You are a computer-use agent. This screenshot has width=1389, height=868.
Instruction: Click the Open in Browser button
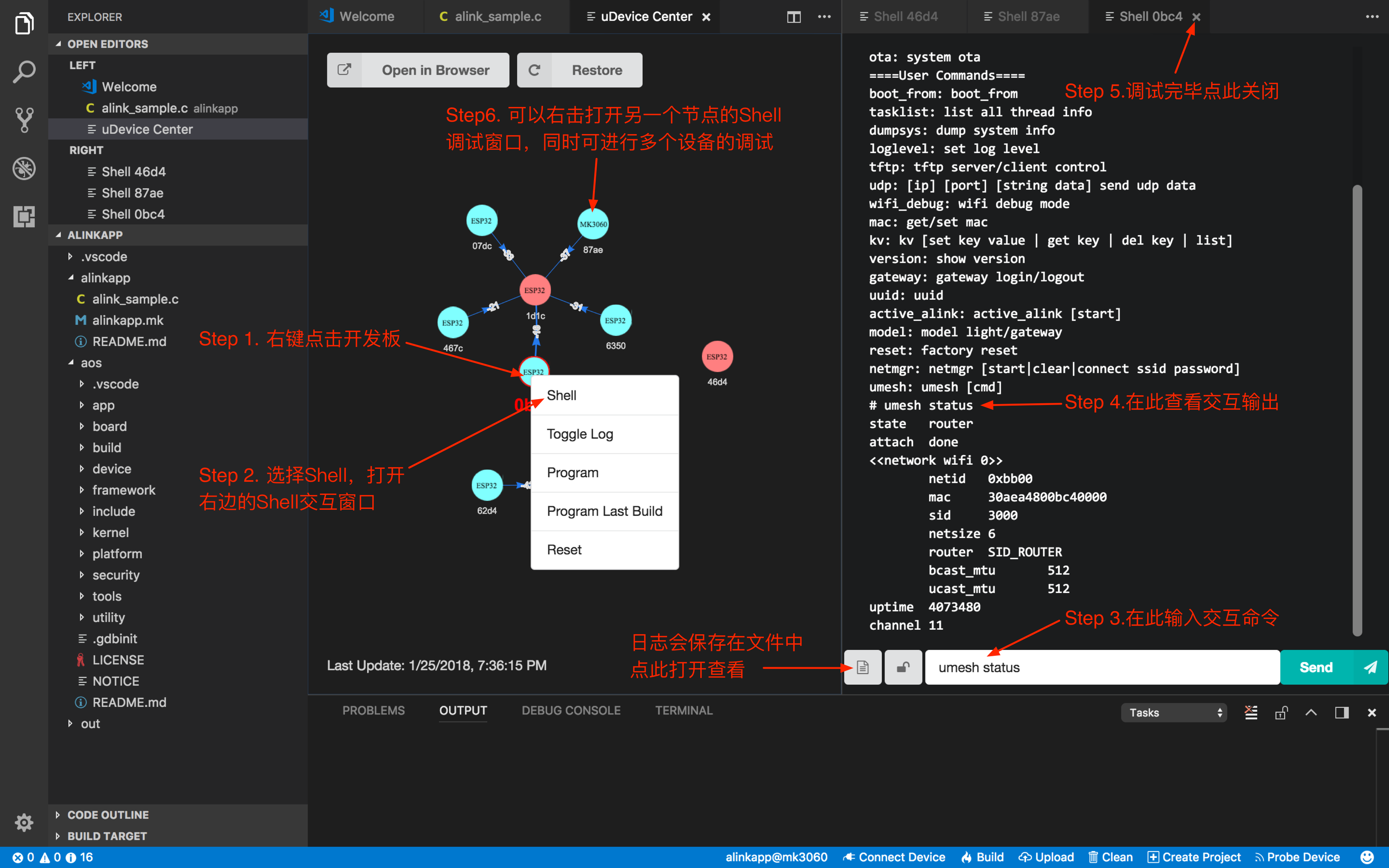pos(418,70)
